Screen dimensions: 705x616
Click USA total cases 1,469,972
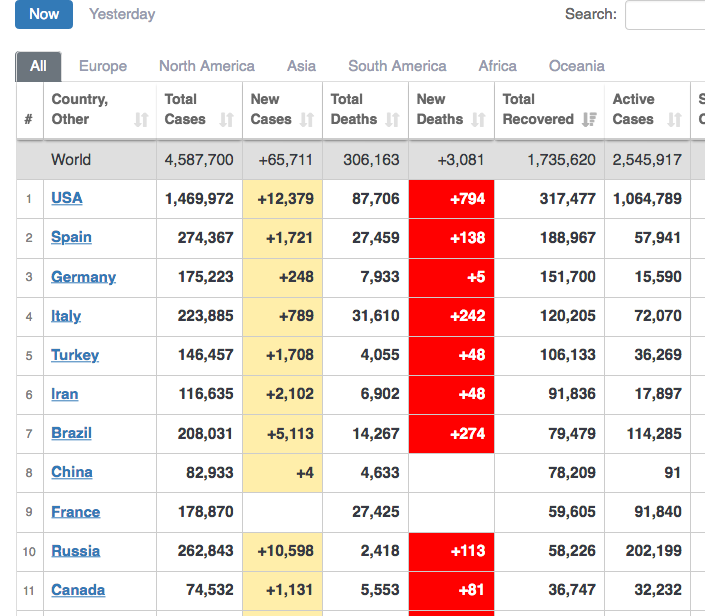199,199
